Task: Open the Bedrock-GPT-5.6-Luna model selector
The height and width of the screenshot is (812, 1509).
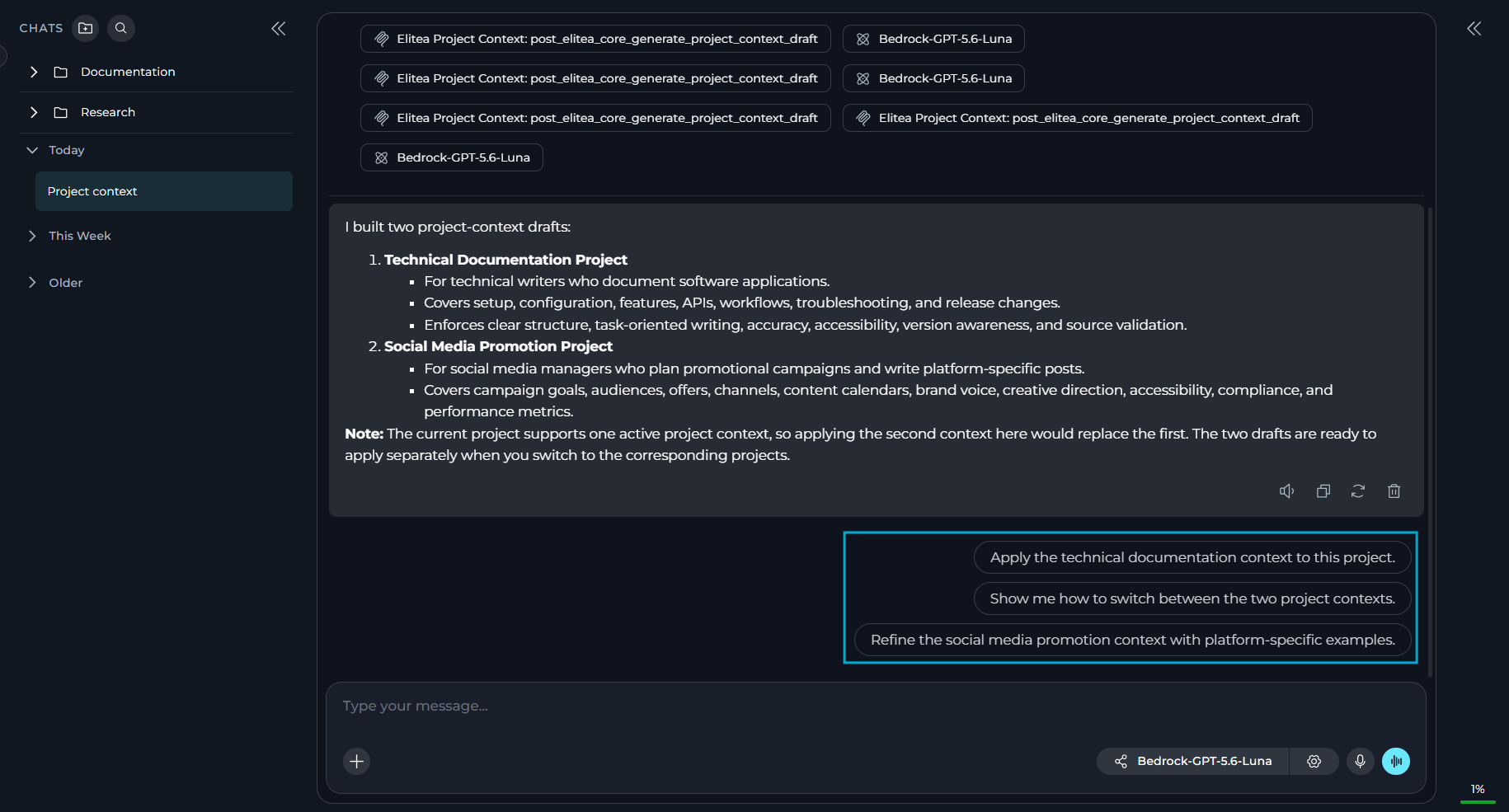Action: click(x=1193, y=761)
